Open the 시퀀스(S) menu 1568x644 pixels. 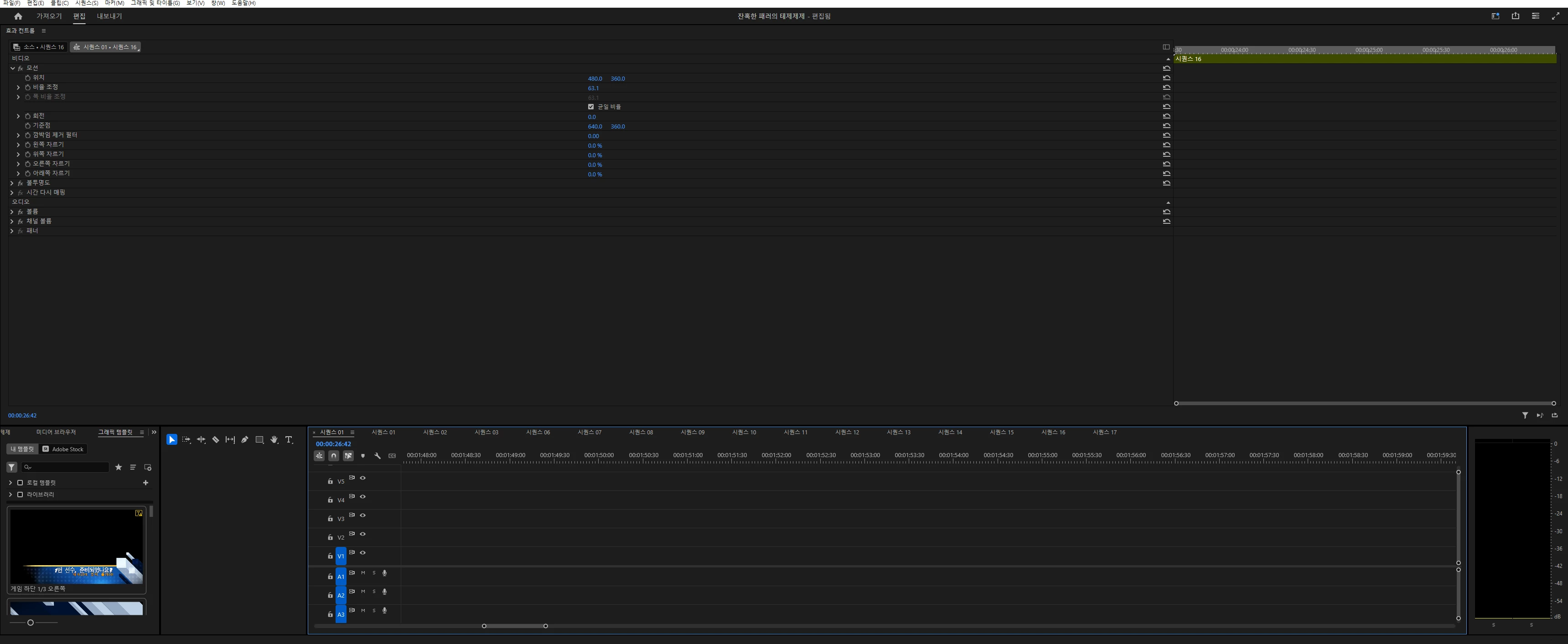click(x=87, y=3)
